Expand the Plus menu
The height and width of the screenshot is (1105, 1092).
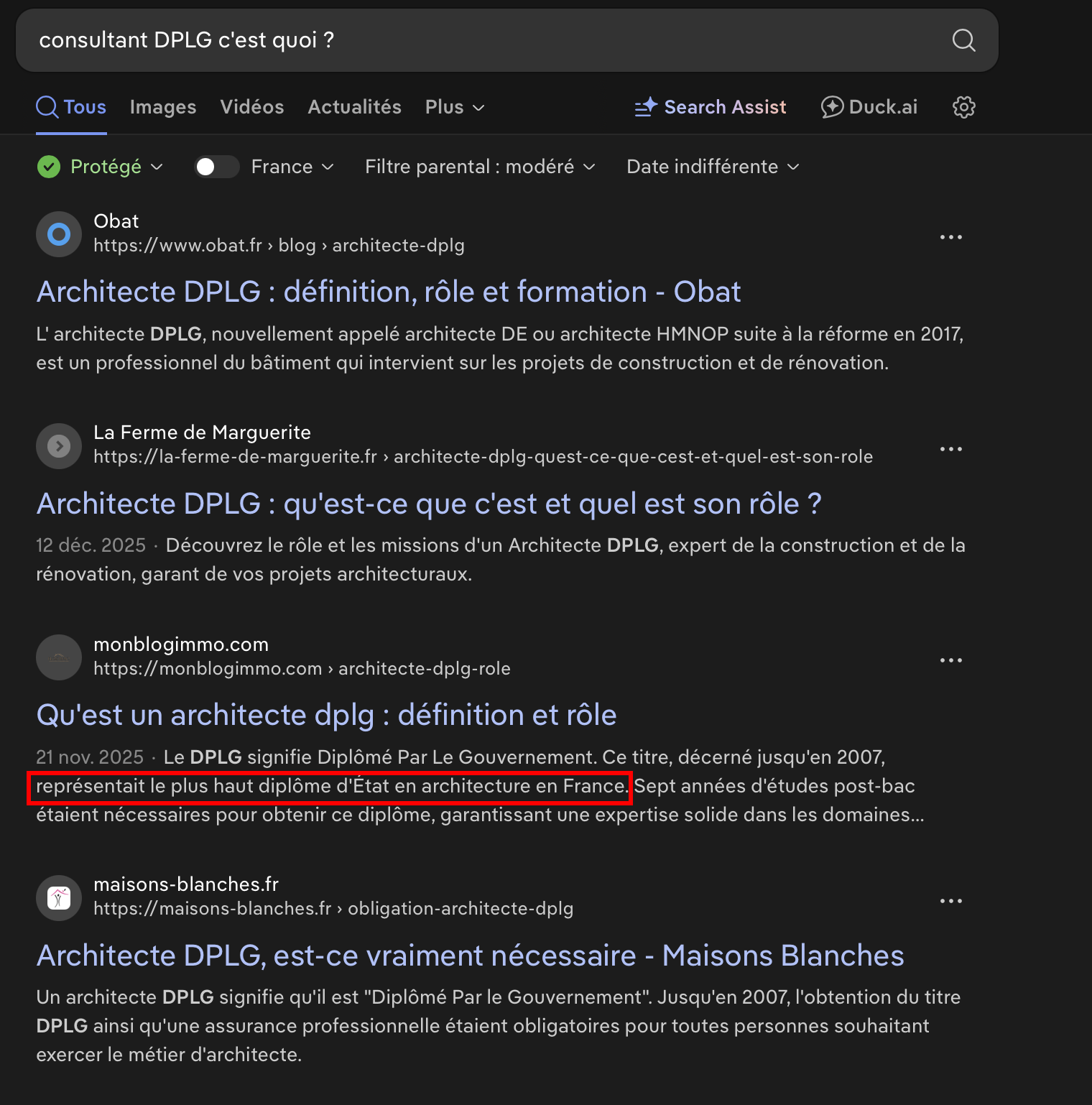click(455, 107)
